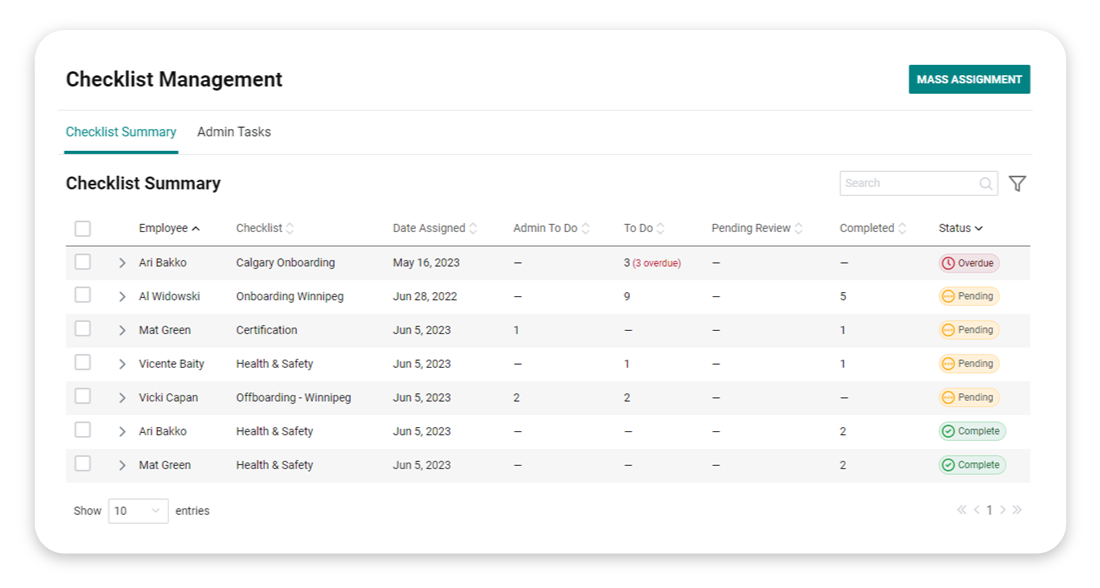Screen dimensions: 1100x588
Task: Sort by Pending Review column arrows
Action: tap(796, 227)
